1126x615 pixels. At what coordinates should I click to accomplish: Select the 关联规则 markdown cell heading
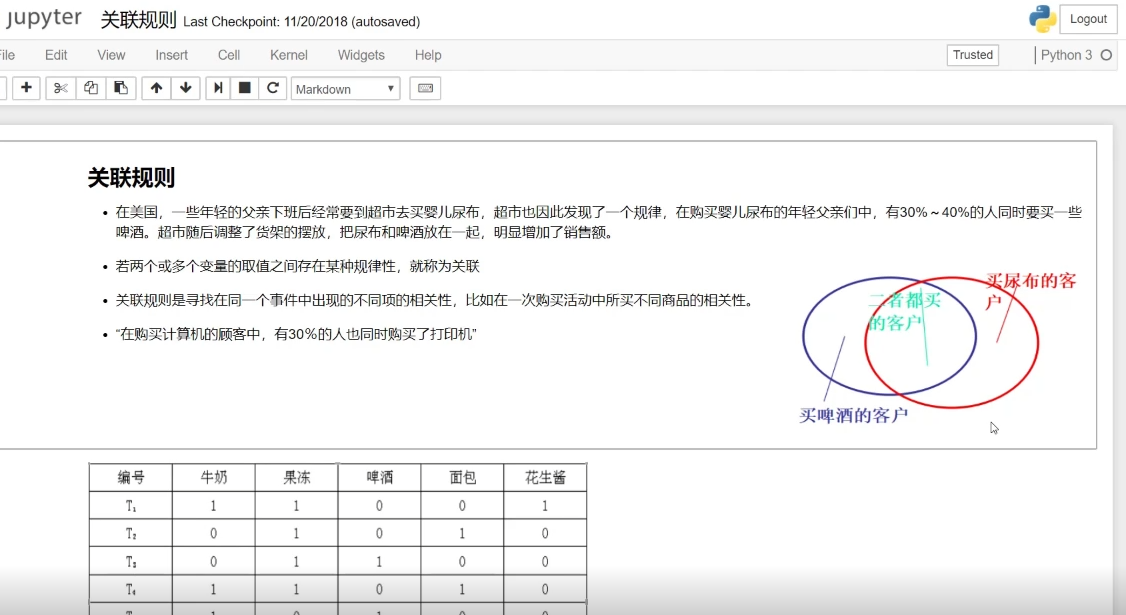131,178
